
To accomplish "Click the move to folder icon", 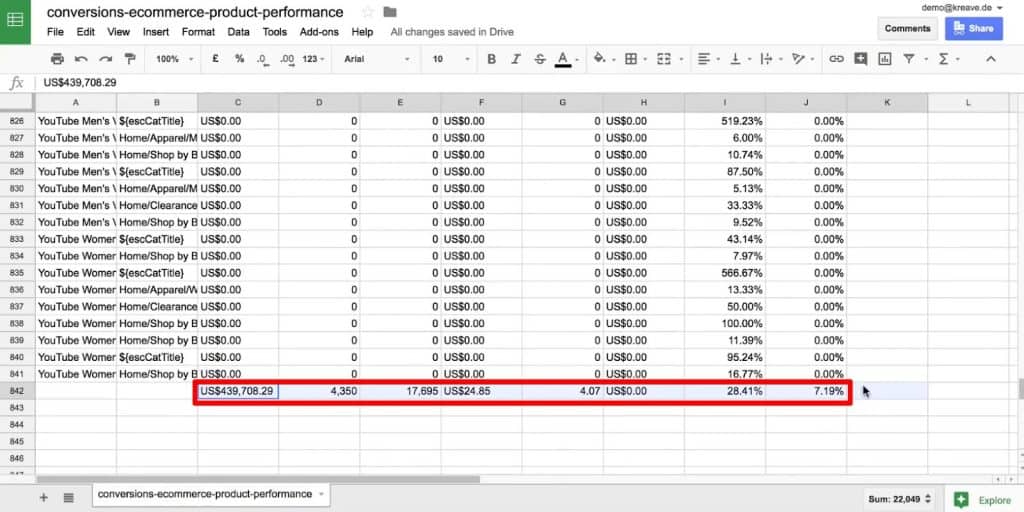I will point(390,12).
